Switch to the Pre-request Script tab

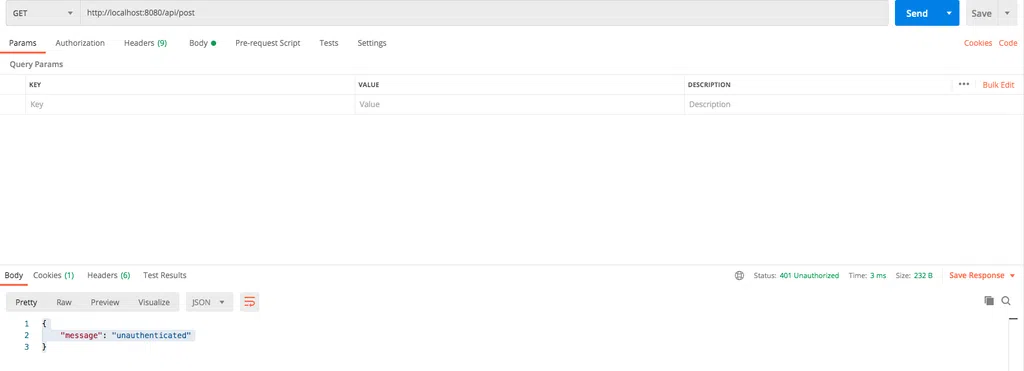click(x=268, y=43)
